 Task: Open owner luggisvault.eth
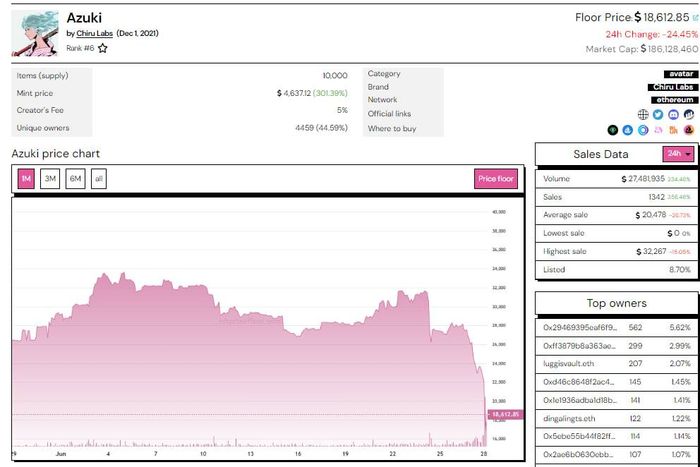click(568, 363)
